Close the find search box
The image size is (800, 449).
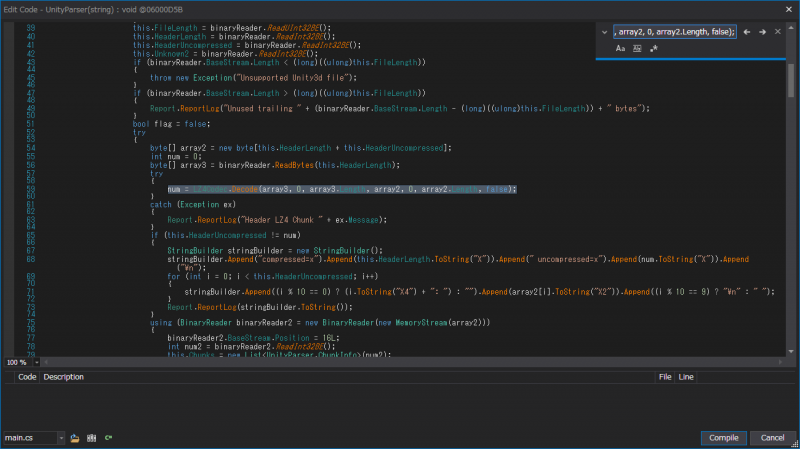778,32
